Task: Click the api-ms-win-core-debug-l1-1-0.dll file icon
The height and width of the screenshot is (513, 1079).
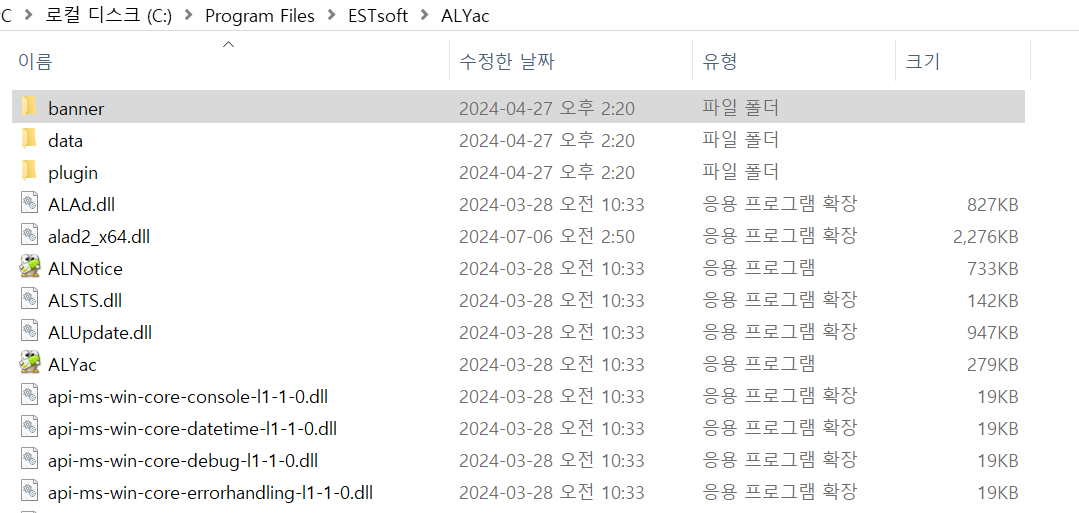Action: (x=29, y=460)
